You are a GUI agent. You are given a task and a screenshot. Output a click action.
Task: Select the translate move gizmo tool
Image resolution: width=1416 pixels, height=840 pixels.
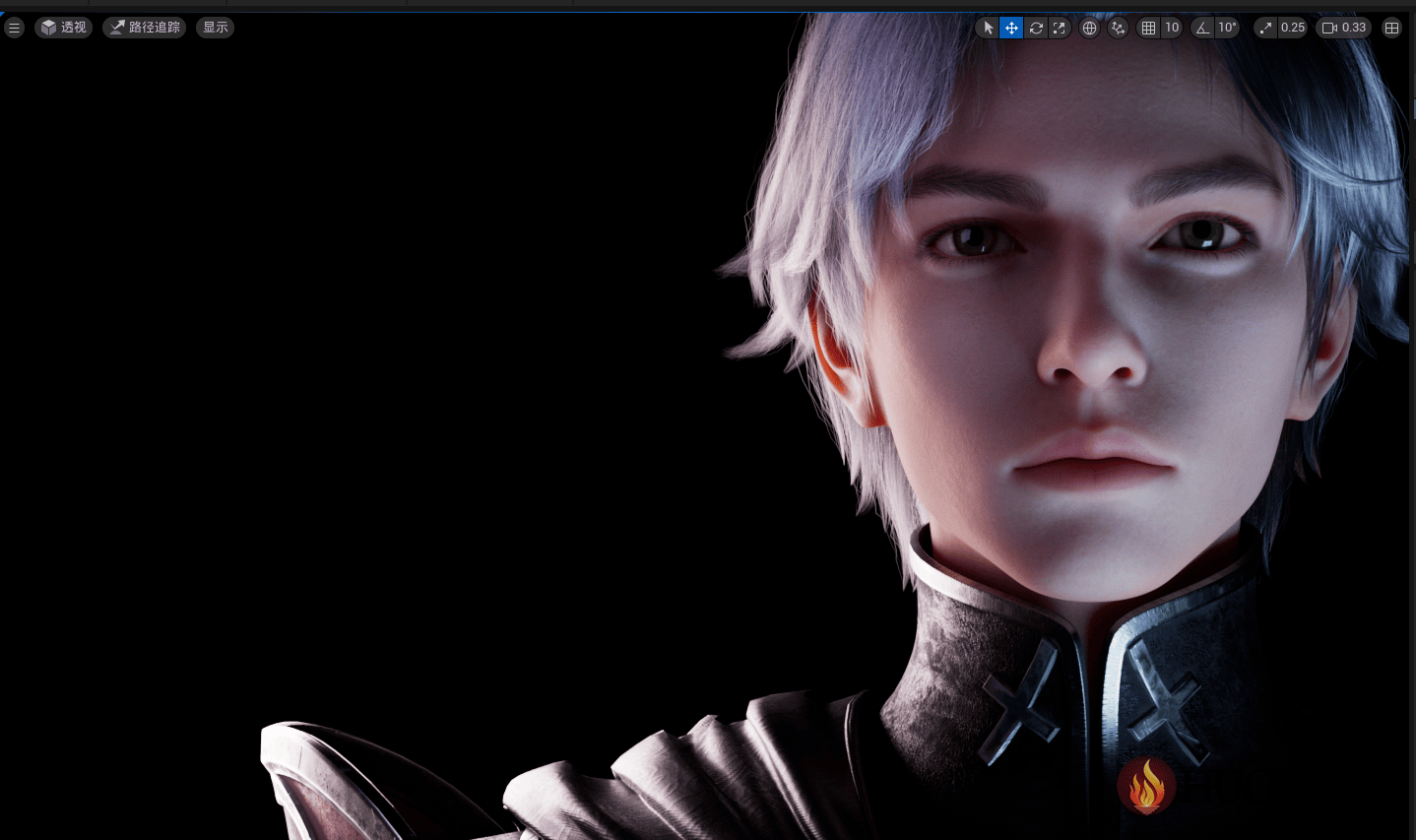pyautogui.click(x=1011, y=28)
